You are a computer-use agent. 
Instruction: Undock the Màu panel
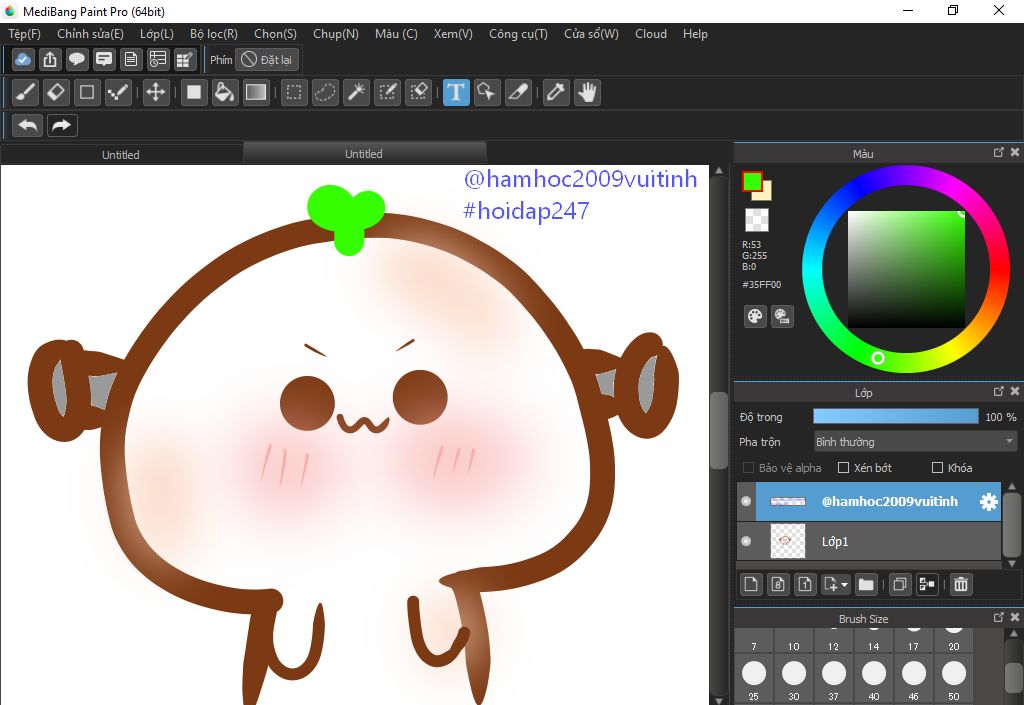[999, 152]
